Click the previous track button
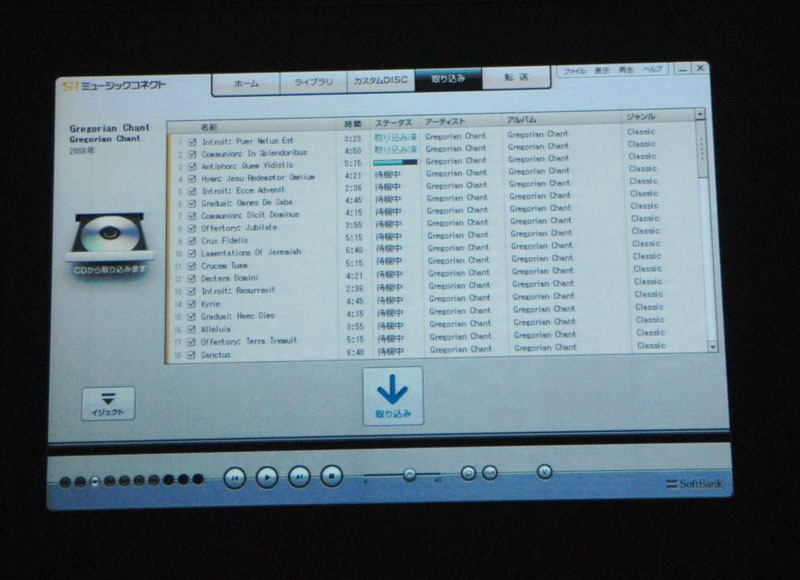800x580 pixels. tap(234, 478)
